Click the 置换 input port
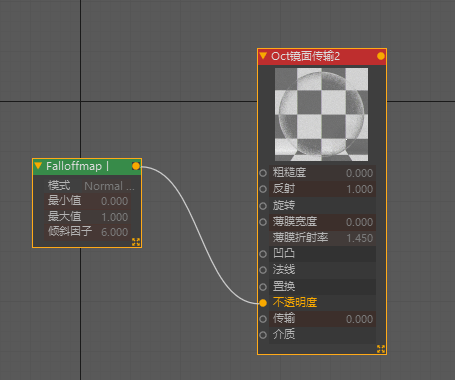The height and width of the screenshot is (380, 455). tap(263, 287)
